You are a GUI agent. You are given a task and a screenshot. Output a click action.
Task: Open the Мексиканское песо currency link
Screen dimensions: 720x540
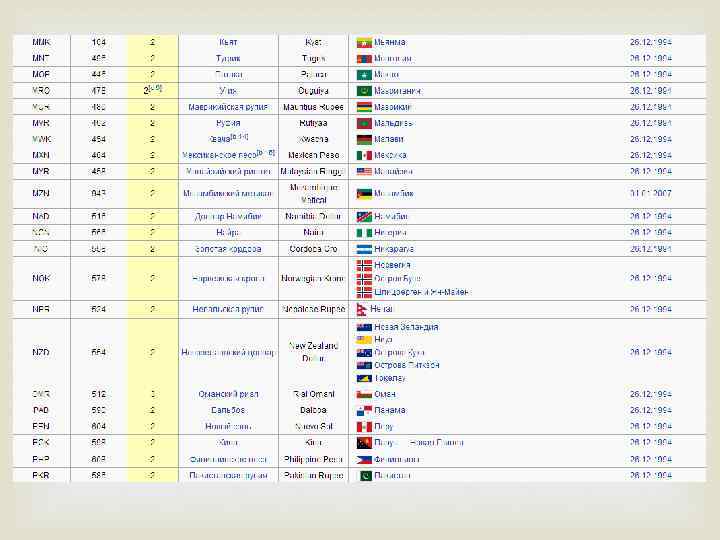coord(219,156)
